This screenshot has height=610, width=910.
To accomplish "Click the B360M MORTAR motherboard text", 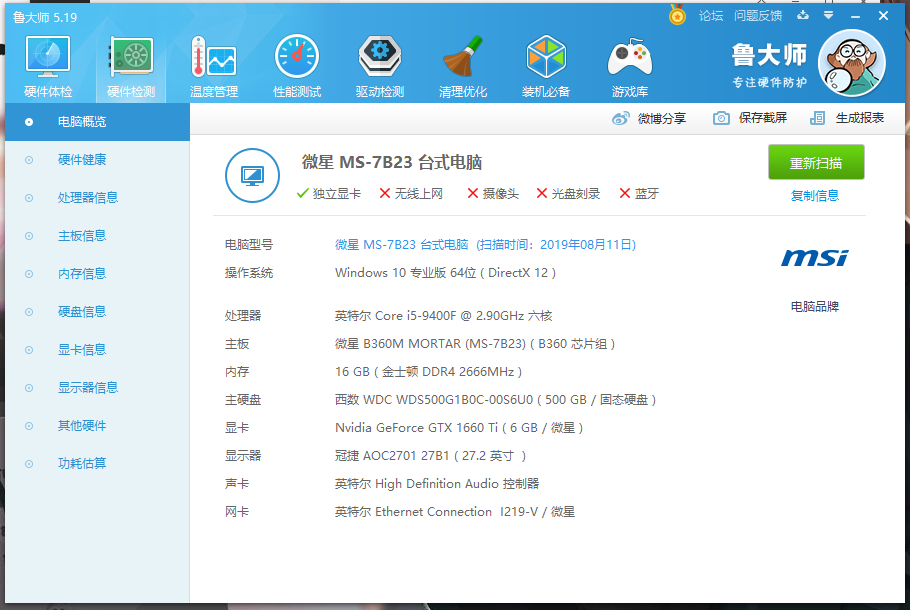I will pos(475,344).
